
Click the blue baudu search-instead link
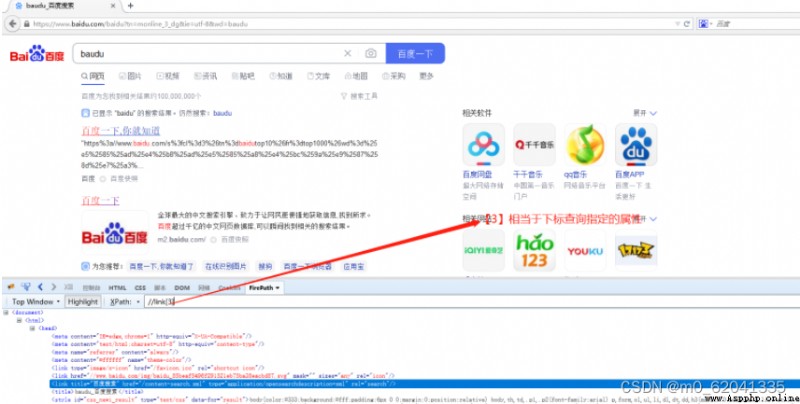coord(222,113)
